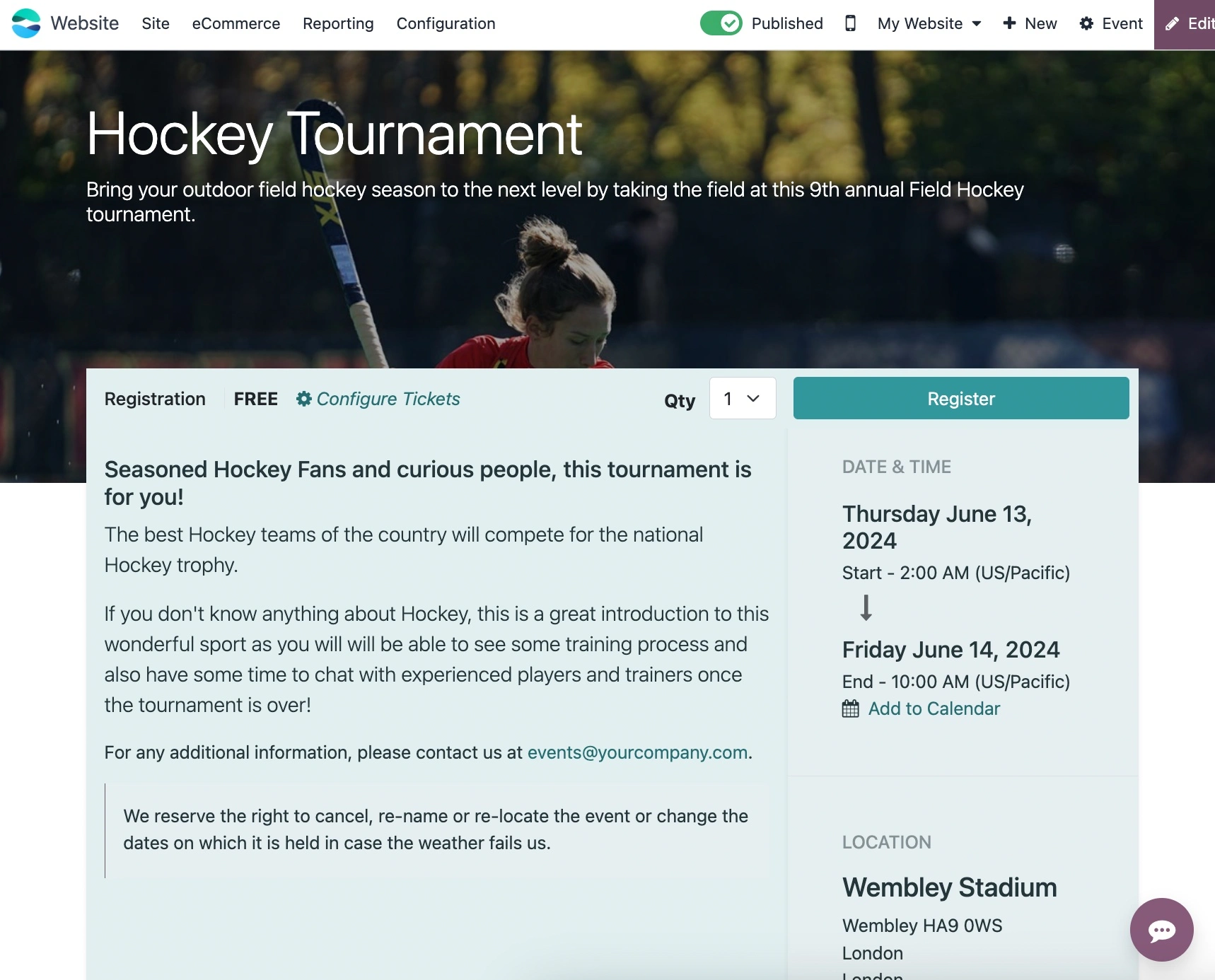Click the Odoo Website app logo

coord(26,23)
